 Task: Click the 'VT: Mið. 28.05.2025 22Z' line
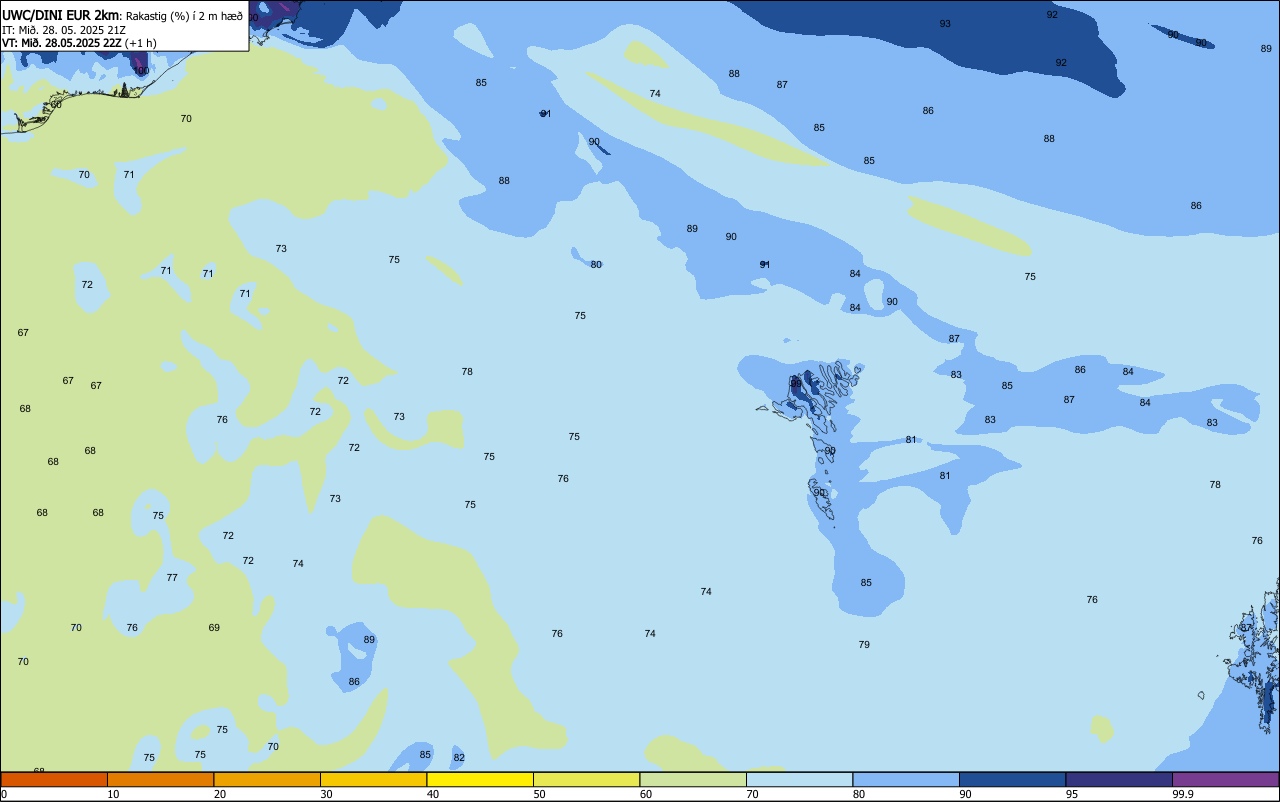pos(63,42)
